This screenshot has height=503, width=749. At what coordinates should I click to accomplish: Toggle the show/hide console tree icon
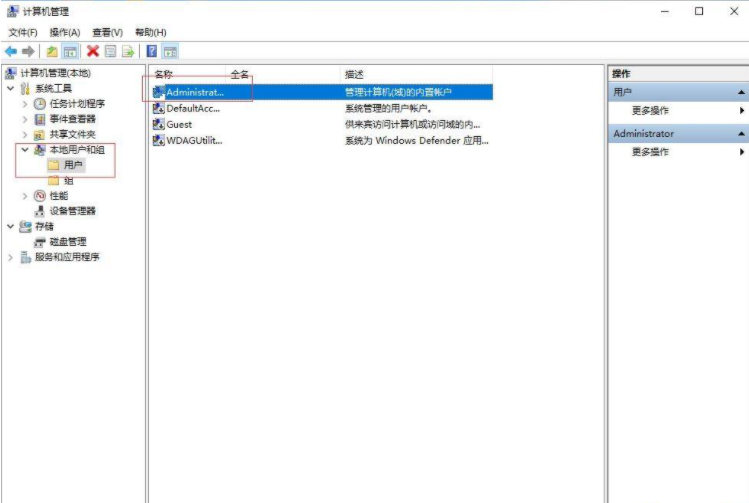coord(70,51)
